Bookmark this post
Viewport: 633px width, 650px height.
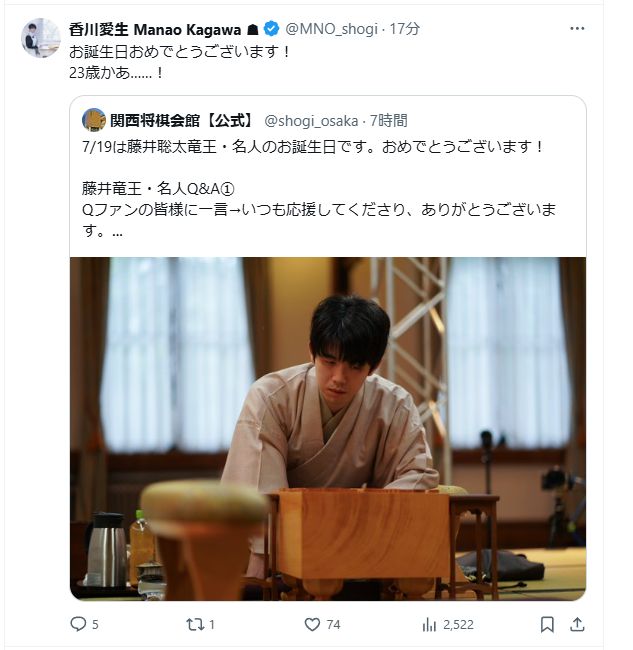[547, 624]
